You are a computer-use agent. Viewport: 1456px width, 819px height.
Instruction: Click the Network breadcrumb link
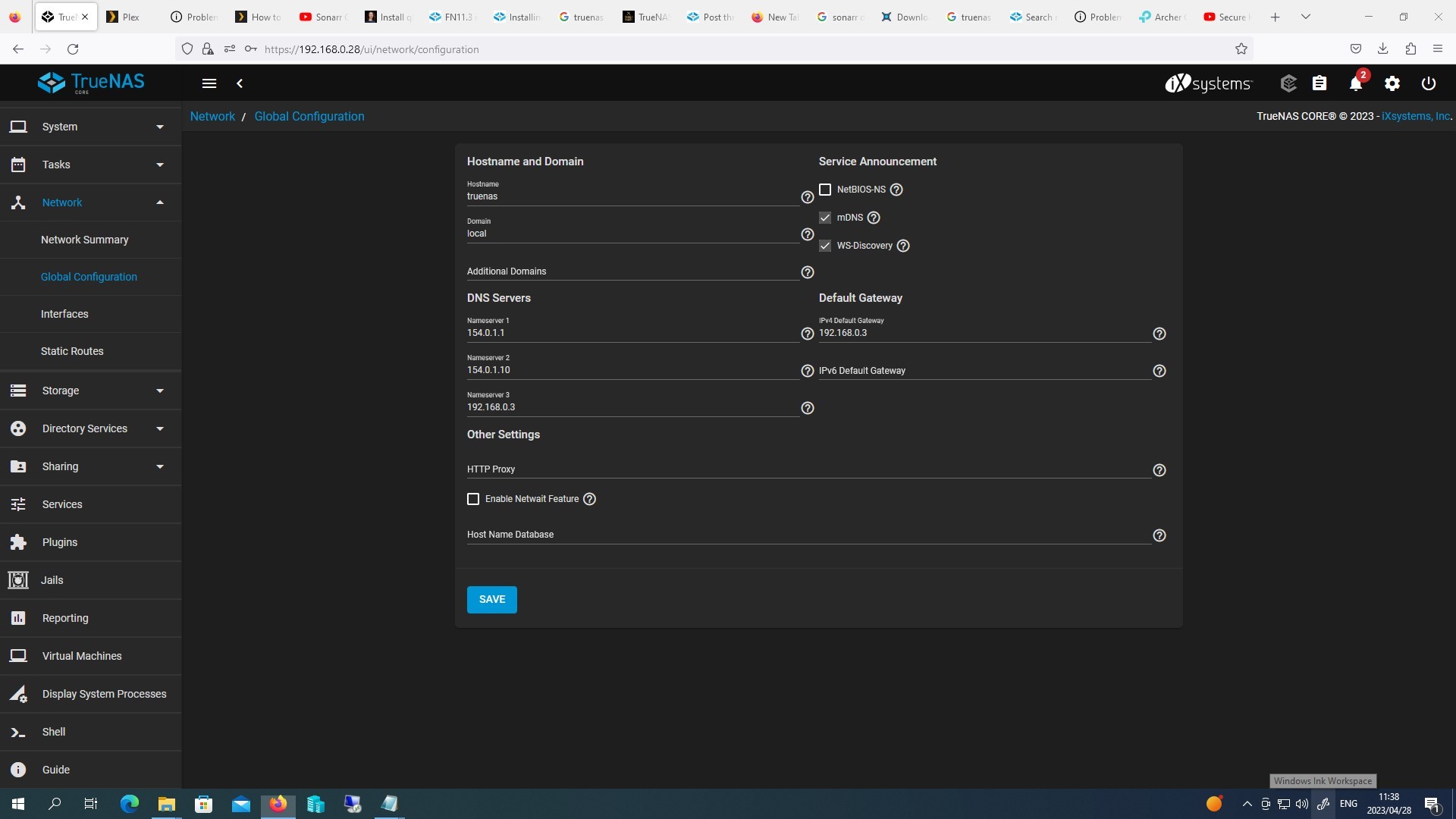[212, 116]
